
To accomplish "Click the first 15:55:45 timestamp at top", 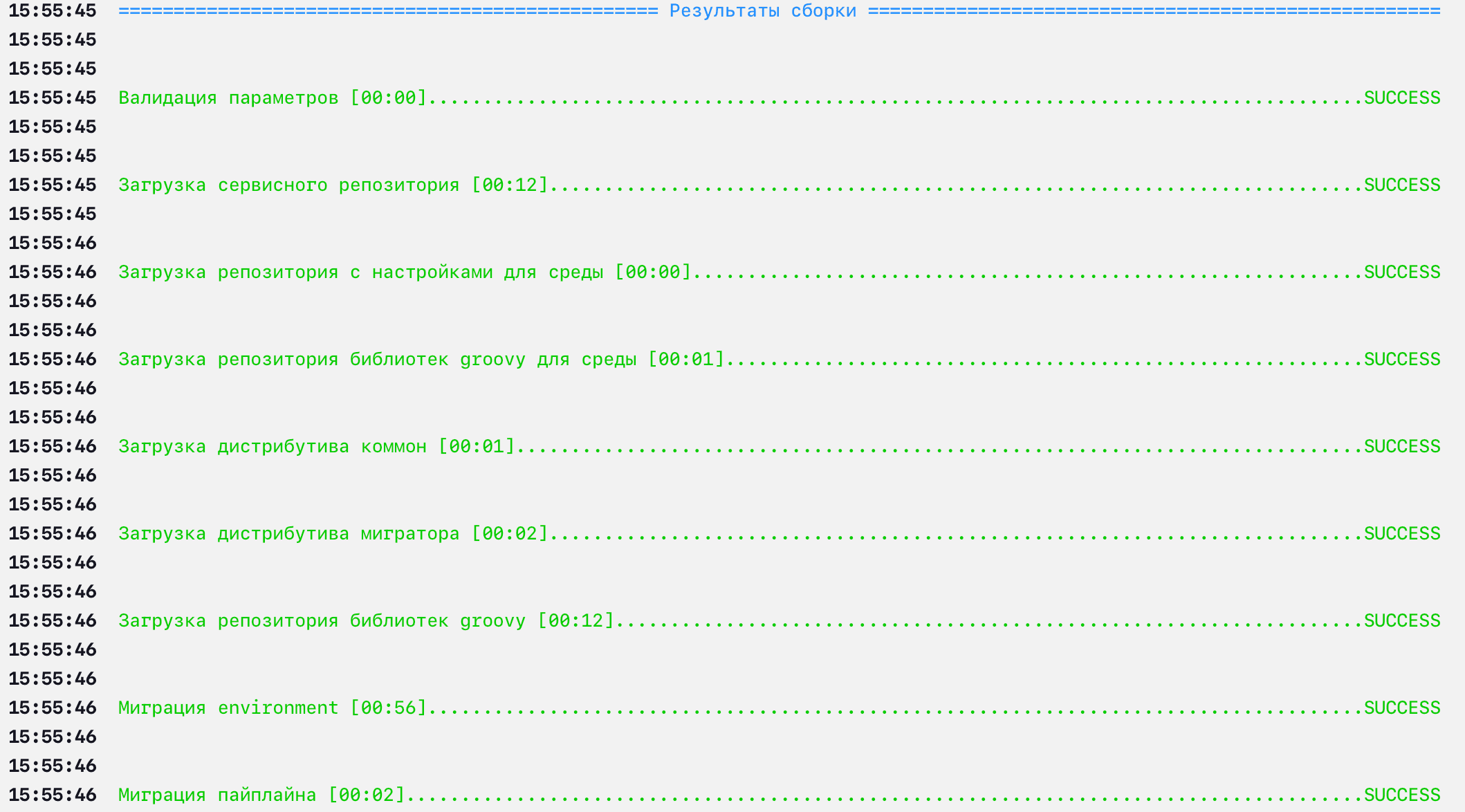I will 53,11.
